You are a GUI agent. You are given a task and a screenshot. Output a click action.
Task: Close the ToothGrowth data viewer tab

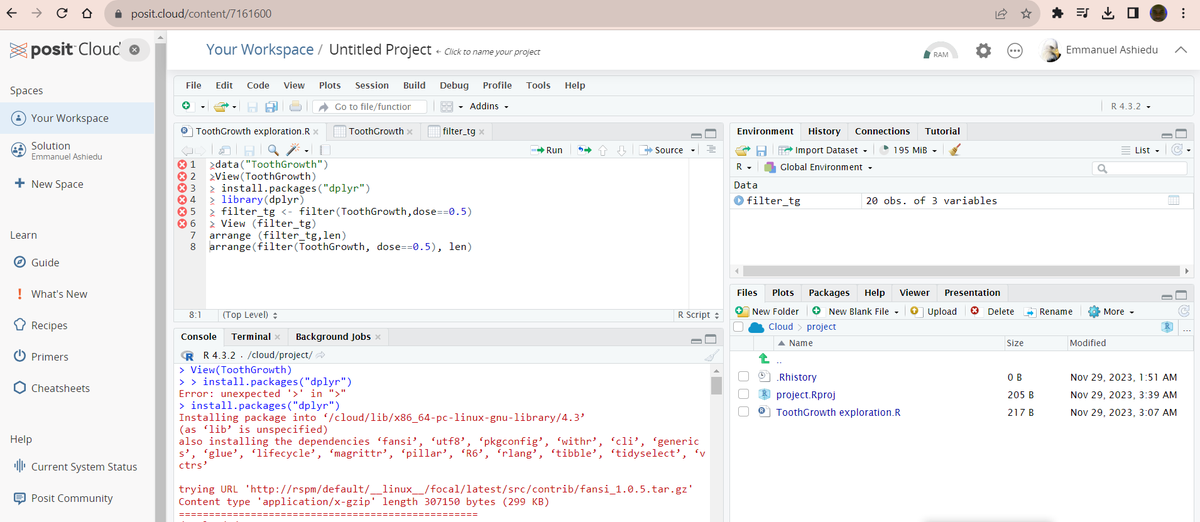(x=412, y=132)
